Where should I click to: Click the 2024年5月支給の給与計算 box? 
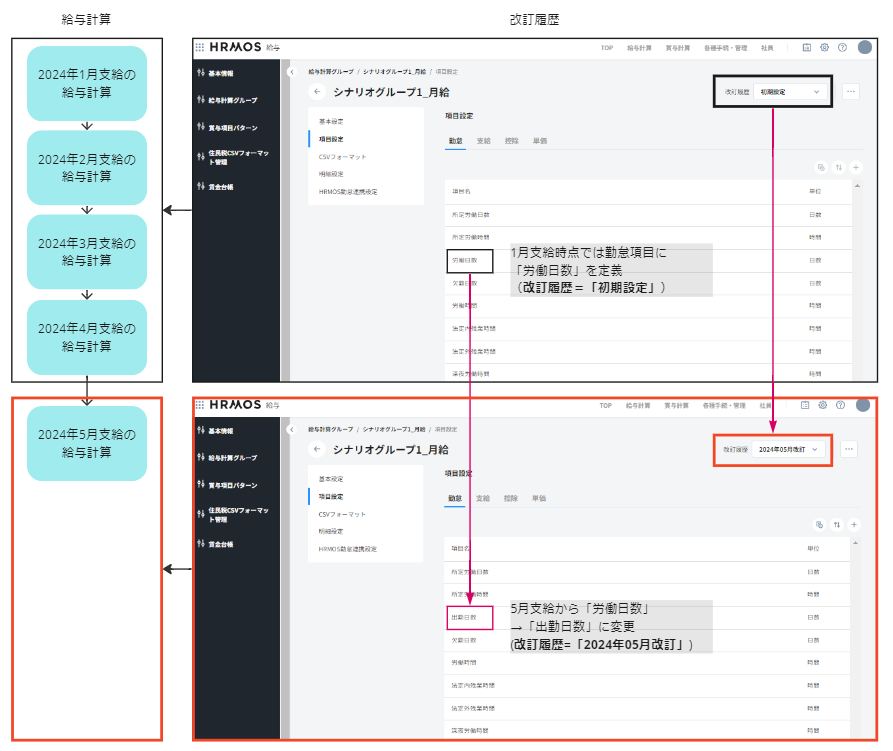87,443
